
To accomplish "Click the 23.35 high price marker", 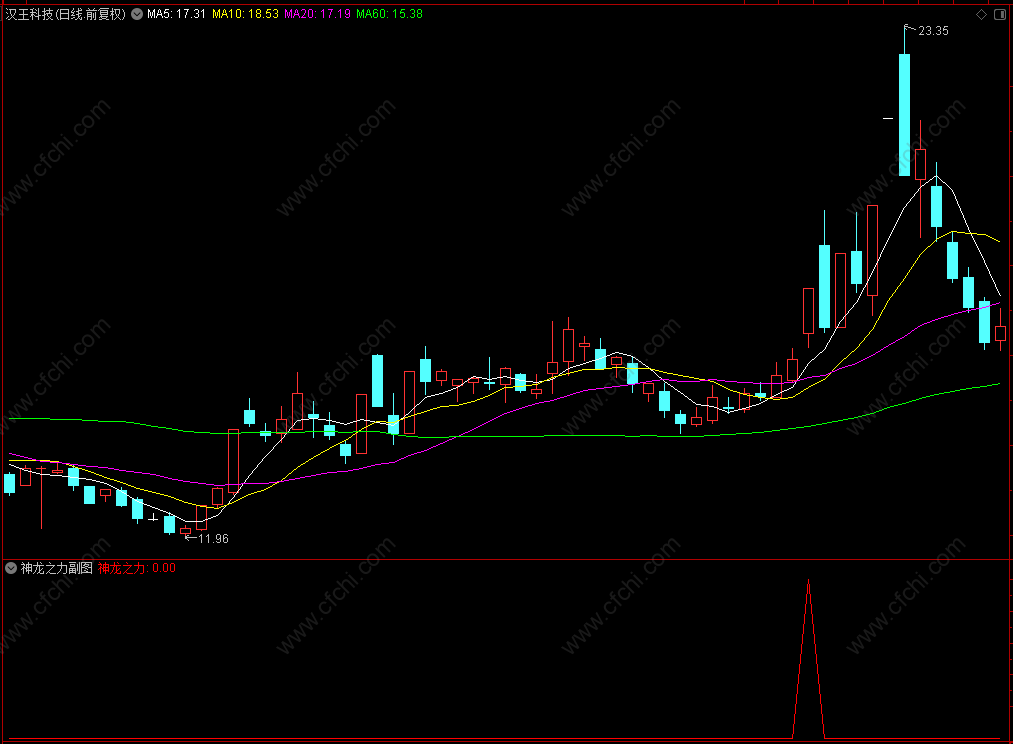I will tap(933, 31).
